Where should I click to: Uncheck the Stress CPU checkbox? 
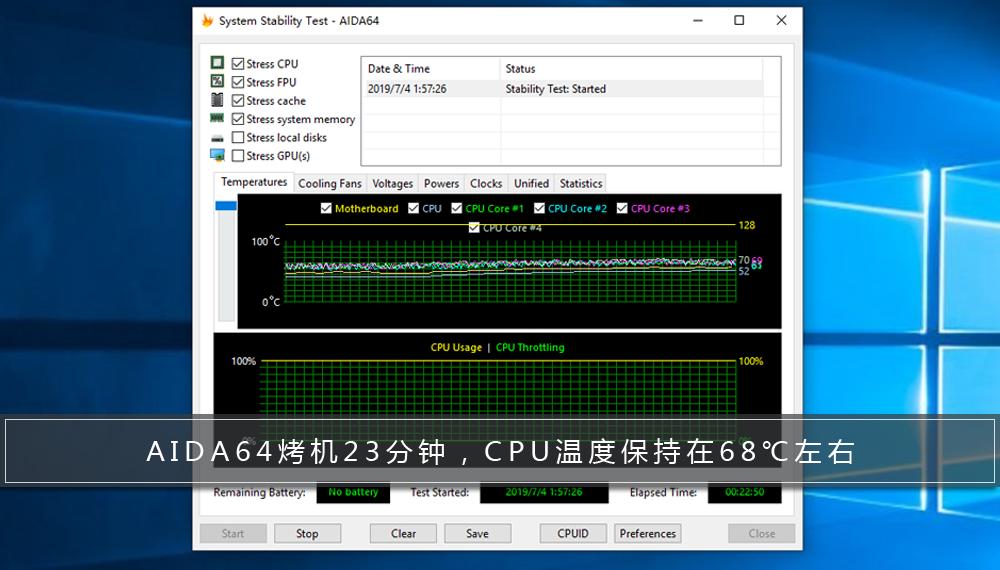239,64
